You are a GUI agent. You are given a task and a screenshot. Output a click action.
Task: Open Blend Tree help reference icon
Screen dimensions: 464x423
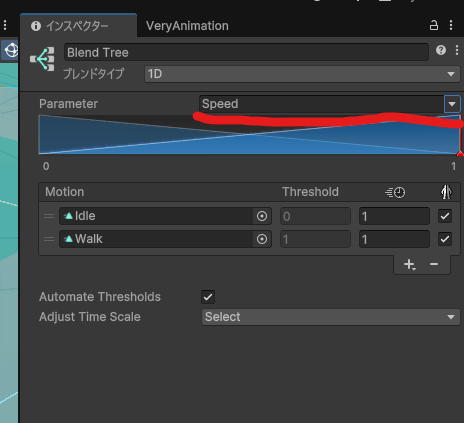[441, 50]
